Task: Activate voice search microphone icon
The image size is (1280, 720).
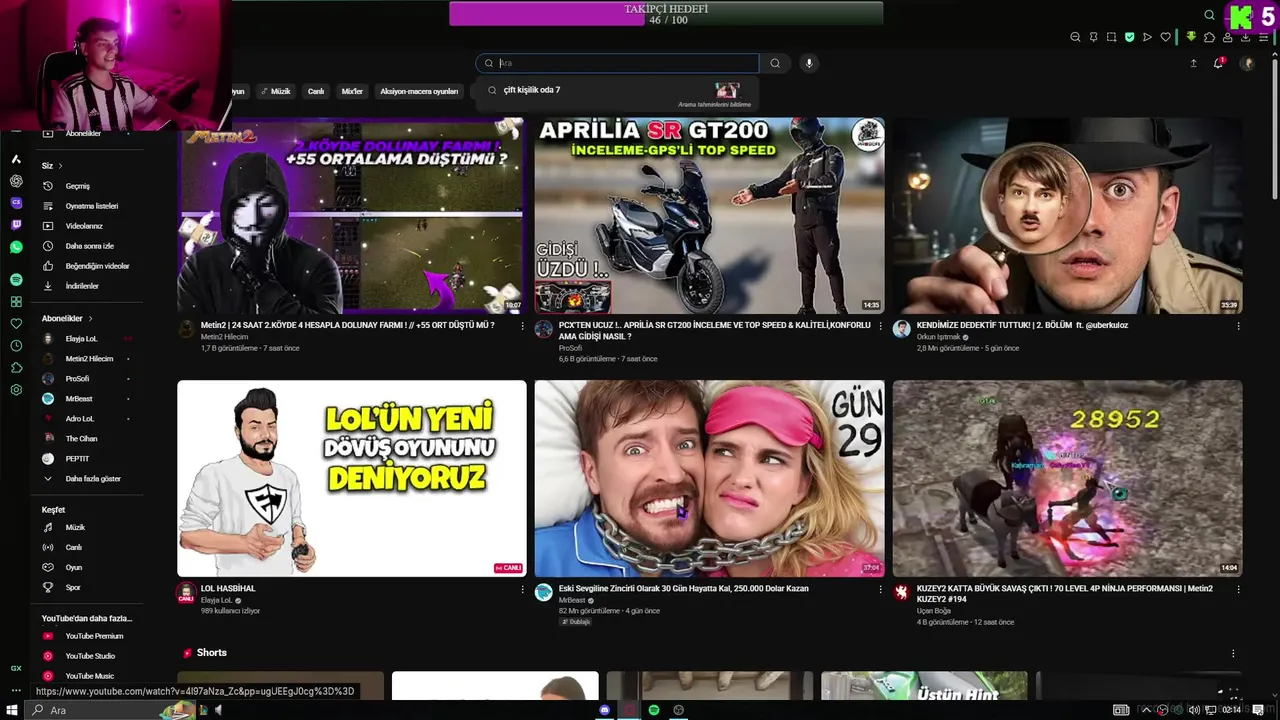Action: 809,63
